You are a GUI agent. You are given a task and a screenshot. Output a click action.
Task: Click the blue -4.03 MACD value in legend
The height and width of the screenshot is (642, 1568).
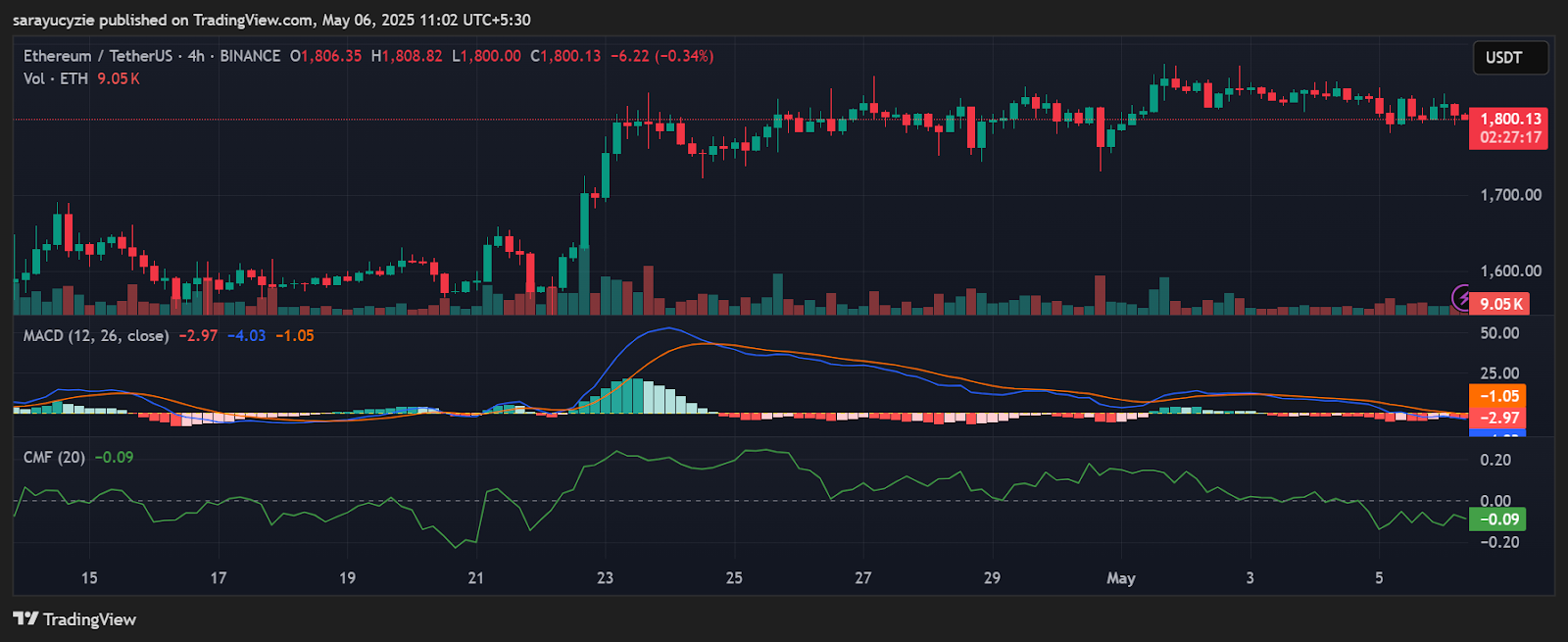(x=247, y=335)
